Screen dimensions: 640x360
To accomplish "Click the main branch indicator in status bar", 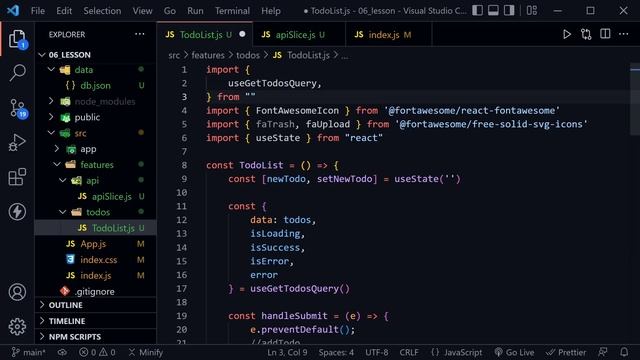I will (x=28, y=352).
